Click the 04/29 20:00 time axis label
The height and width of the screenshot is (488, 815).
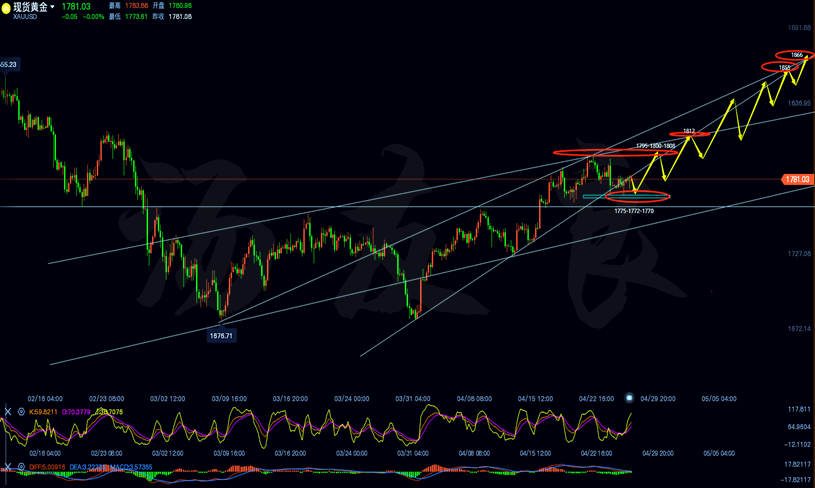(x=659, y=398)
